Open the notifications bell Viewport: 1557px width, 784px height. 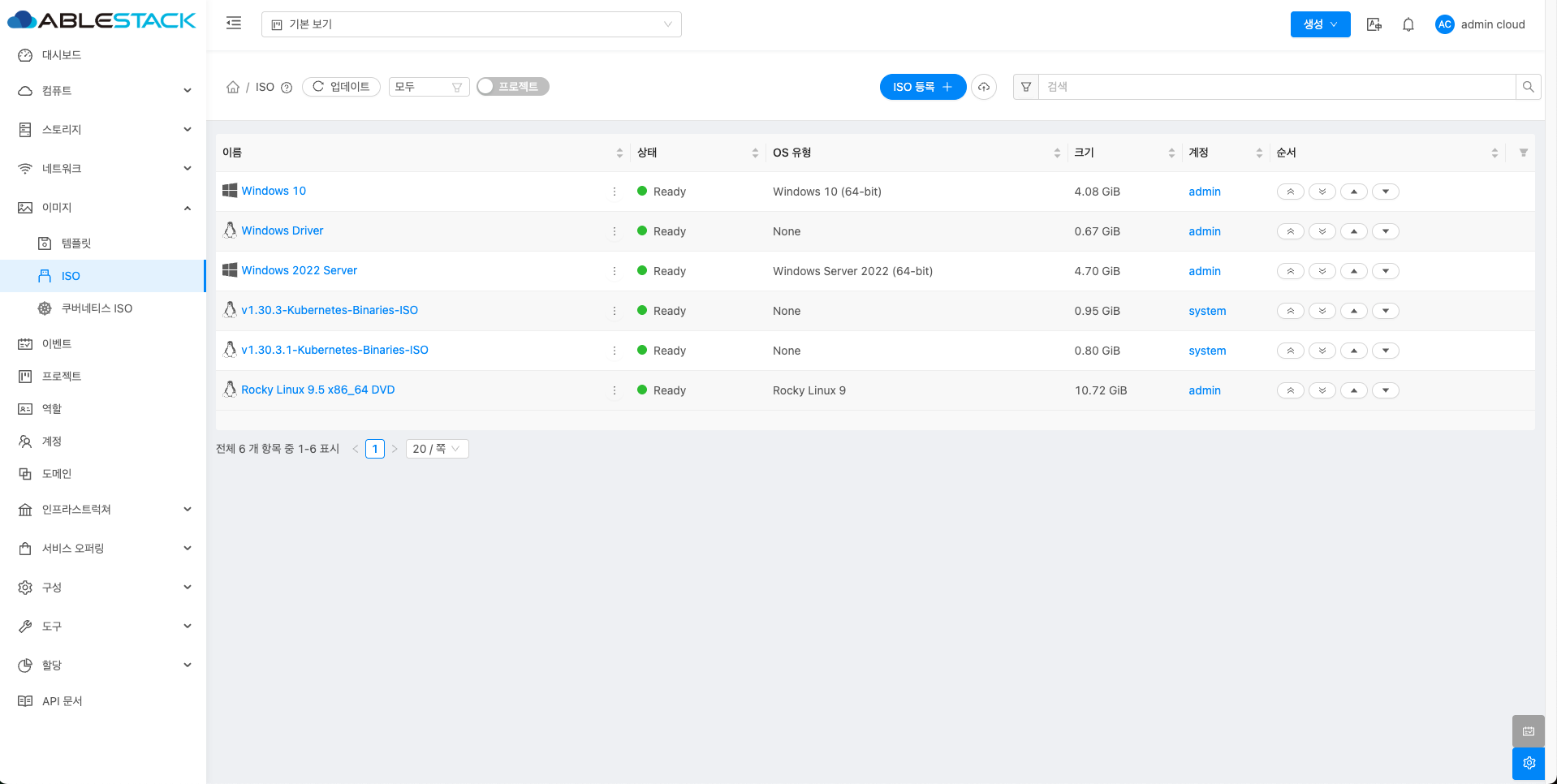1408,24
